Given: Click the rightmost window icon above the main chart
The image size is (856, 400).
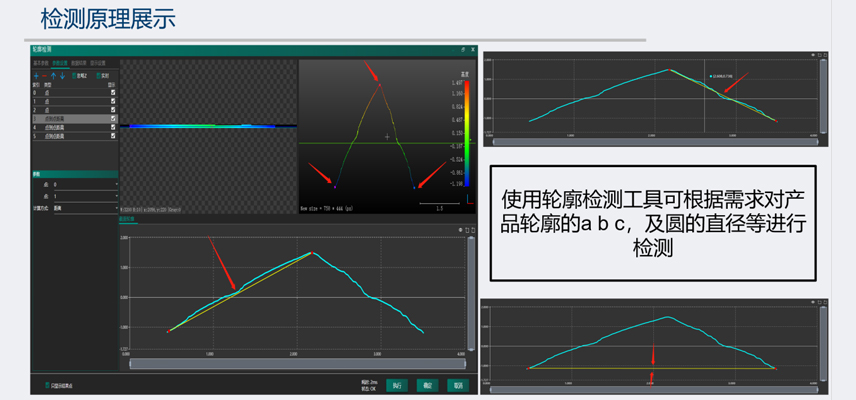Looking at the screenshot, I should click(474, 229).
